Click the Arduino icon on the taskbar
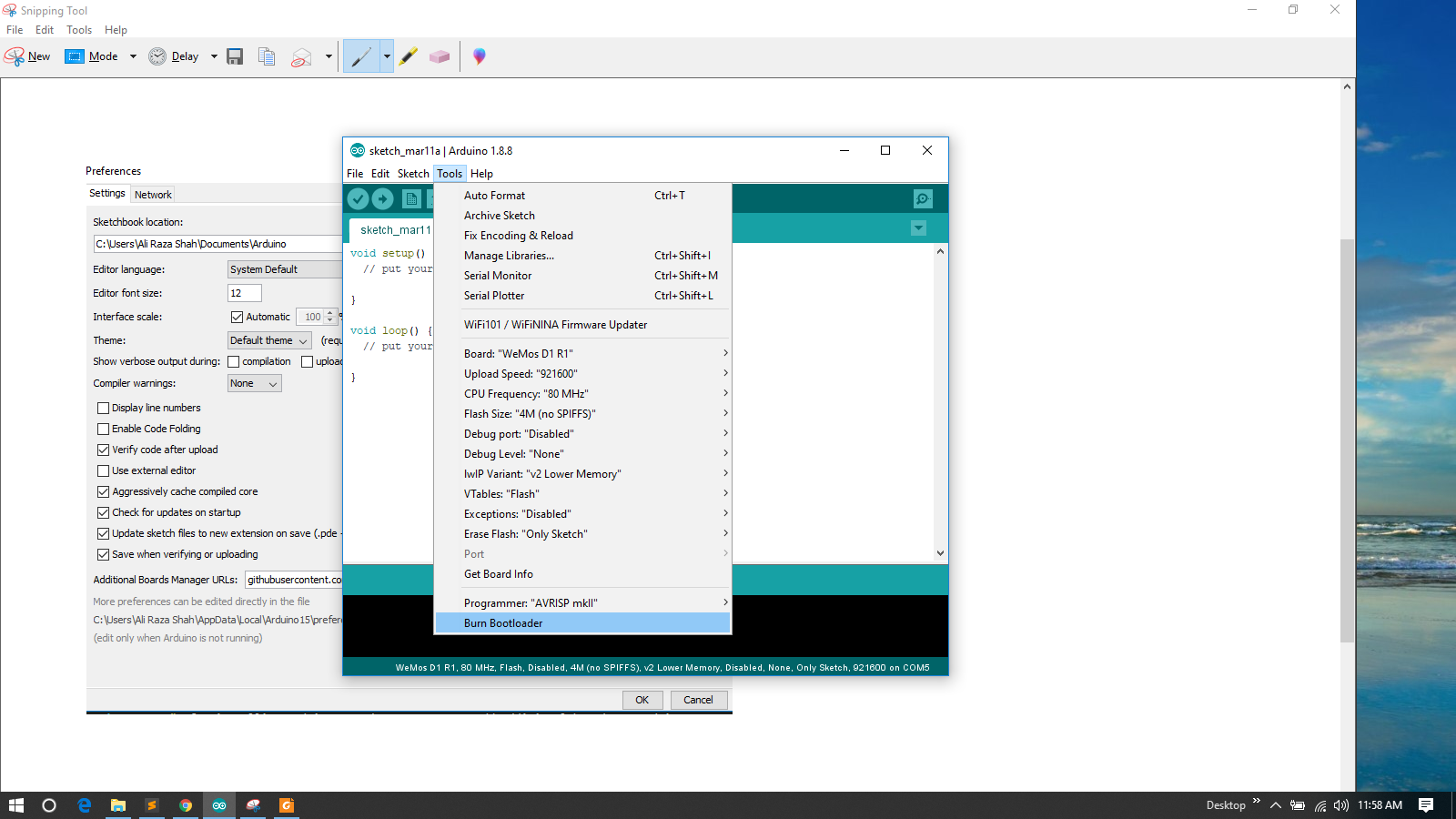The image size is (1456, 819). 219,805
